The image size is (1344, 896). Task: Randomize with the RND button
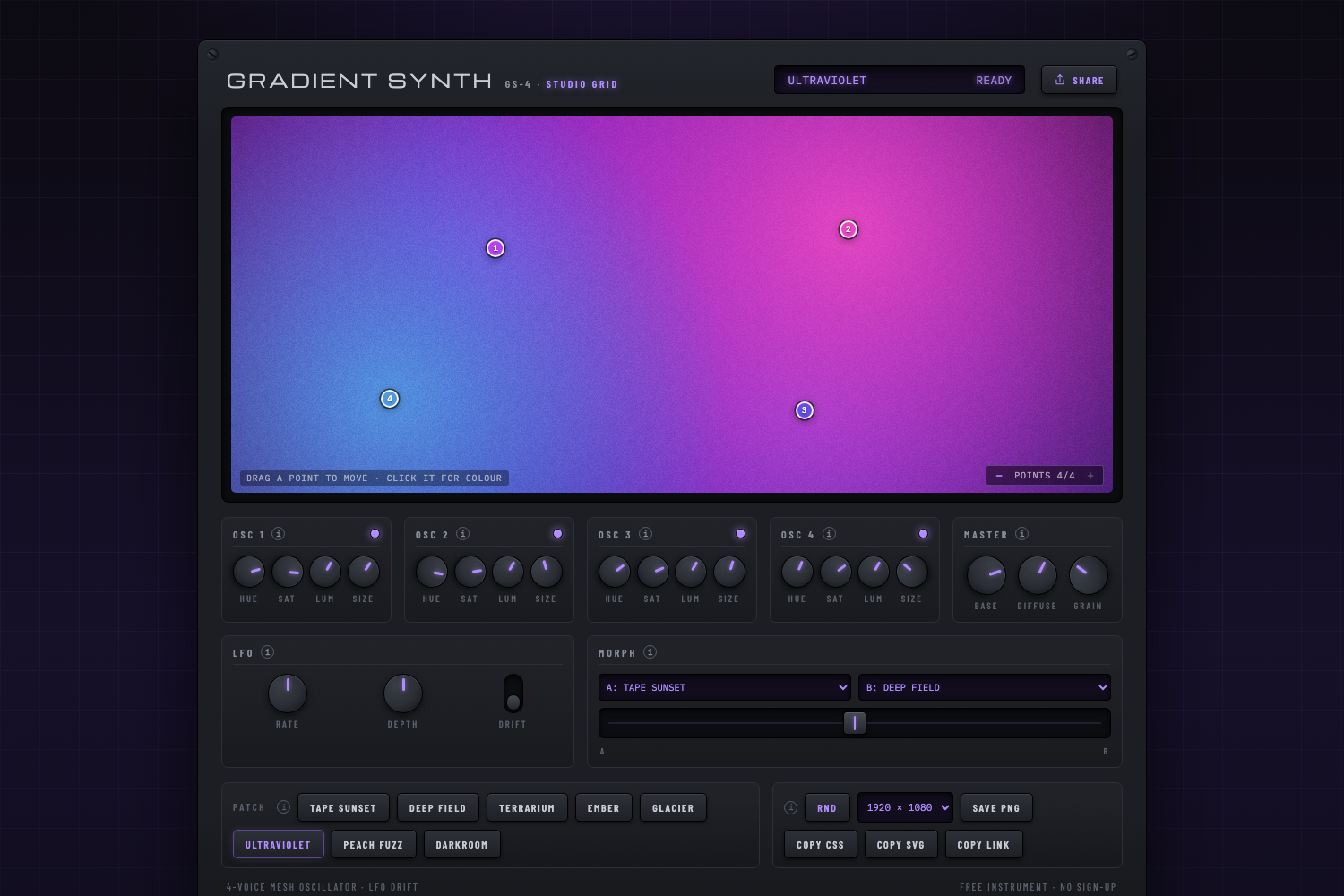(x=827, y=808)
